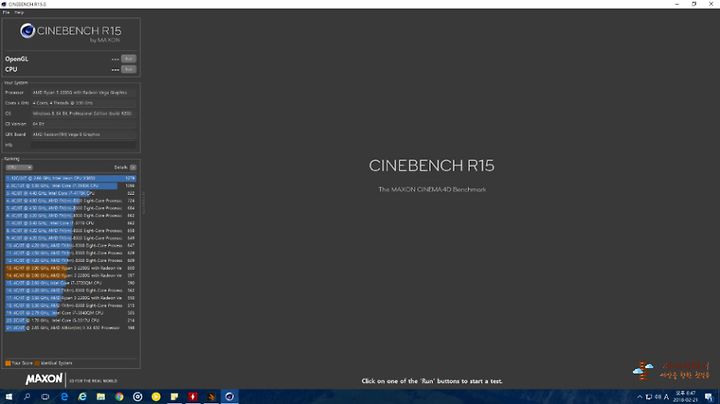Click the Cinebench R15 logo icon

click(28, 31)
